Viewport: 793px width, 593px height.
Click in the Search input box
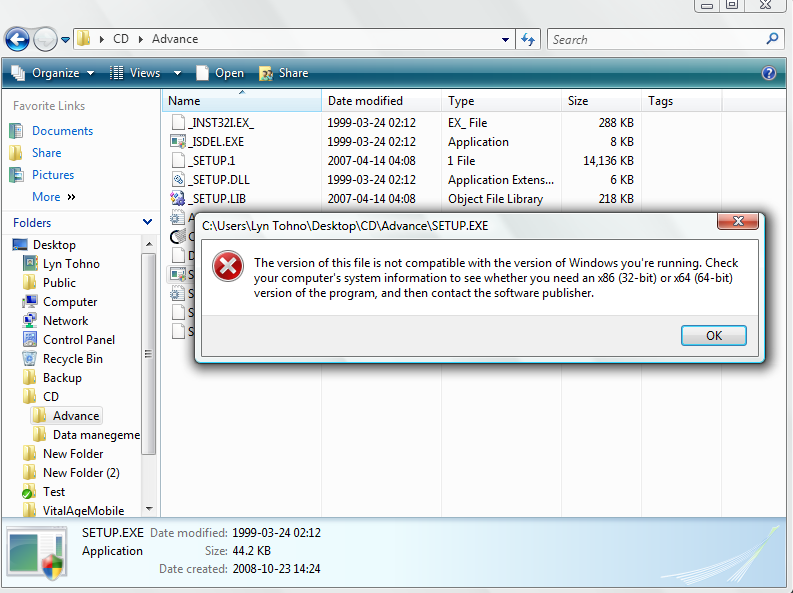click(x=655, y=40)
